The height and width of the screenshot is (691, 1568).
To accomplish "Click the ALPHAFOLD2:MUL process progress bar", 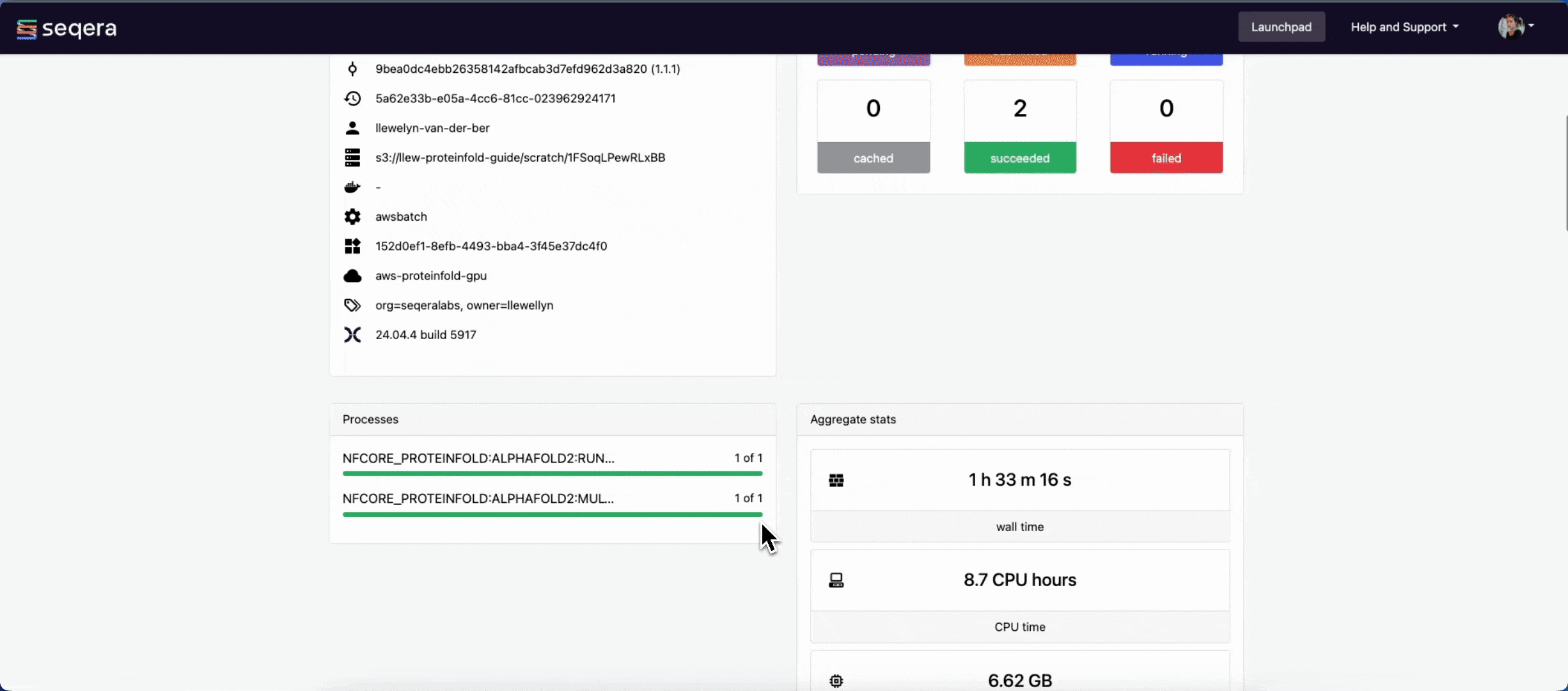I will pos(553,514).
